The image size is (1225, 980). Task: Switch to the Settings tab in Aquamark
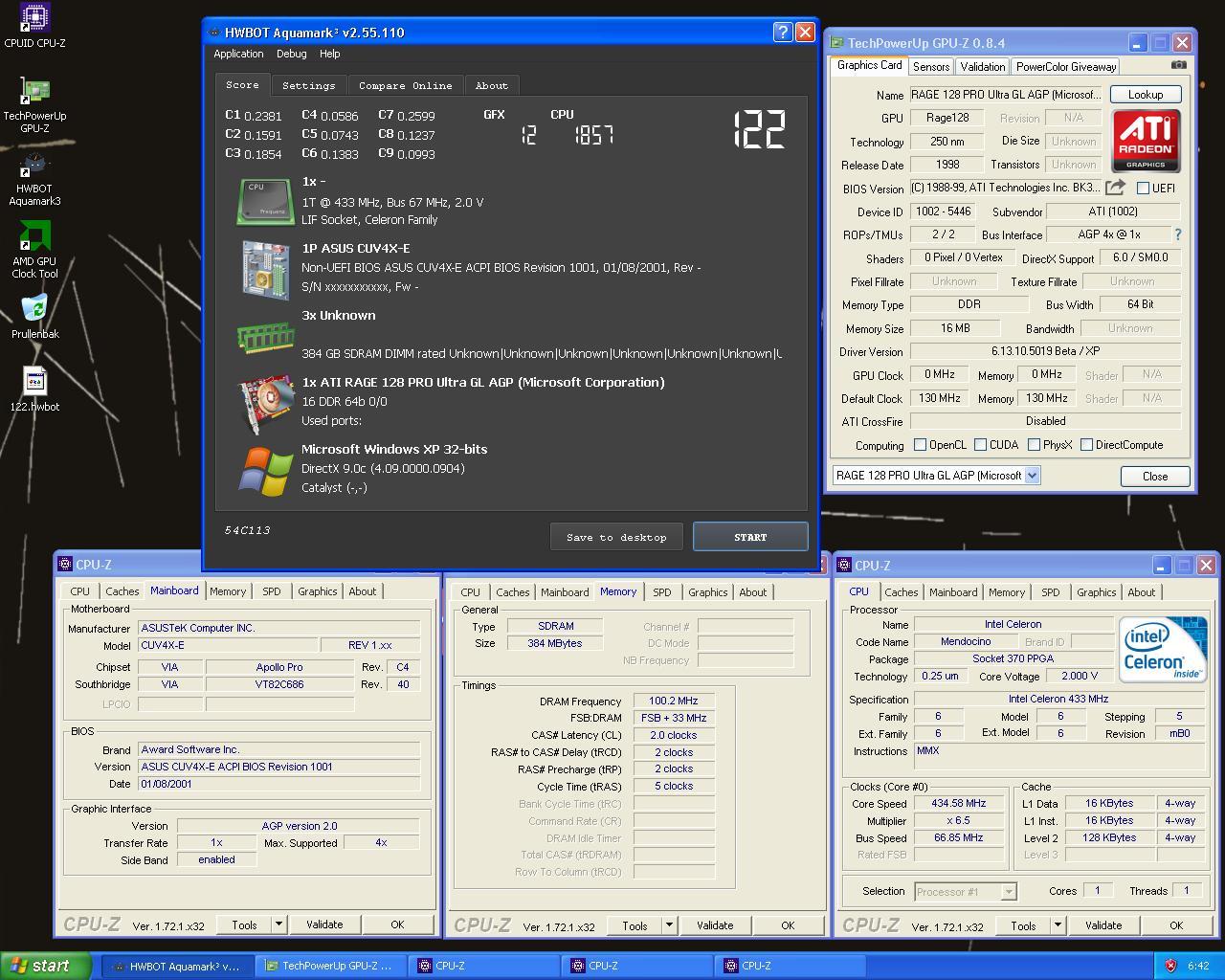(309, 85)
